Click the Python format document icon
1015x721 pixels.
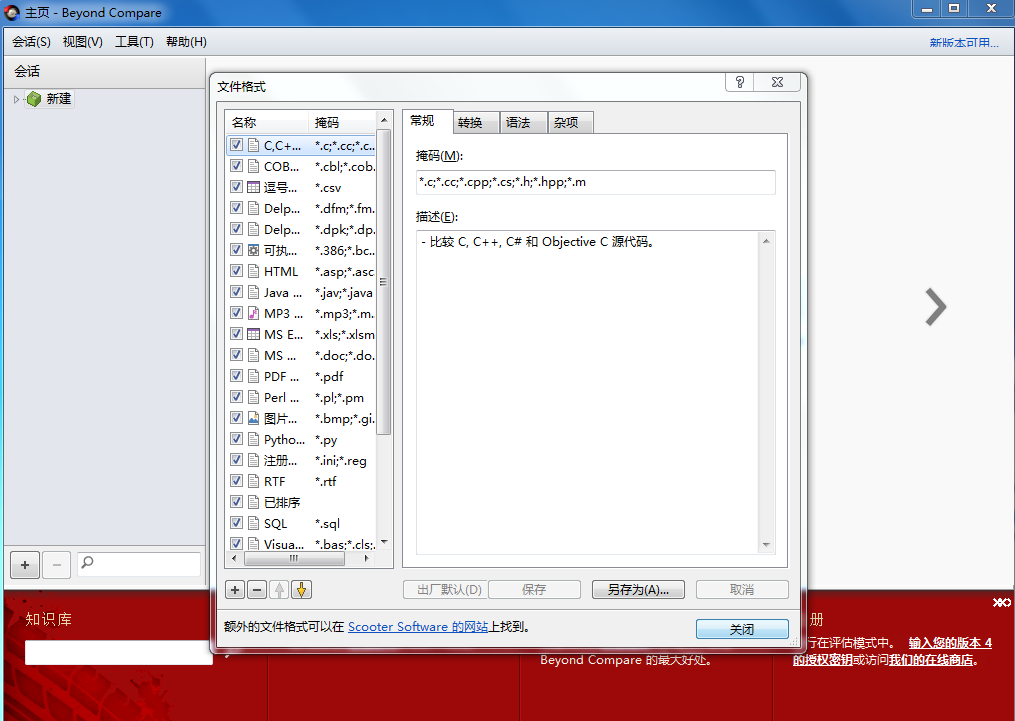click(254, 439)
